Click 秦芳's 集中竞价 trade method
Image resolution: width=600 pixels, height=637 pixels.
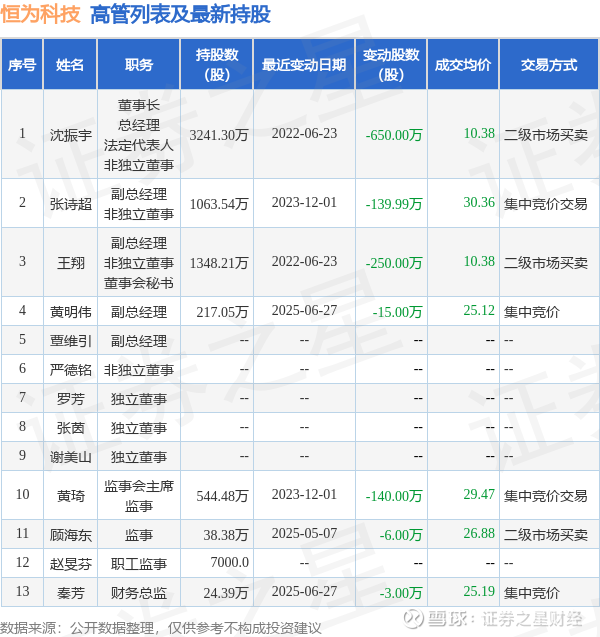tap(532, 593)
